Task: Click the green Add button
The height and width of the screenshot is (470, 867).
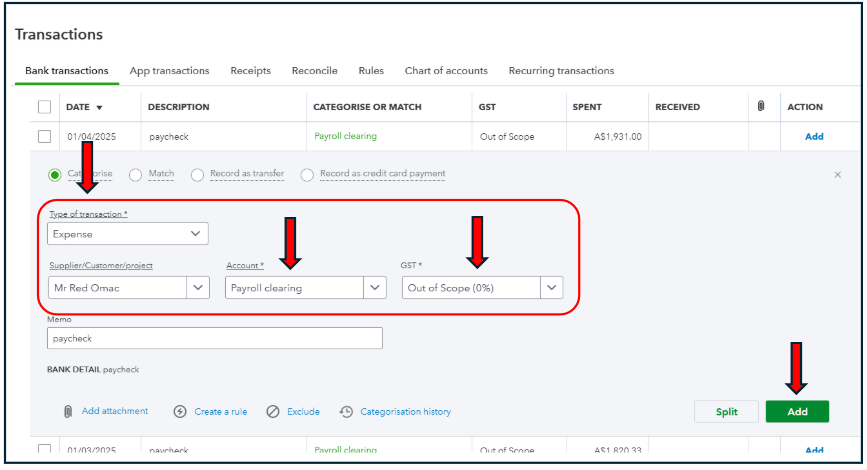Action: [x=797, y=411]
